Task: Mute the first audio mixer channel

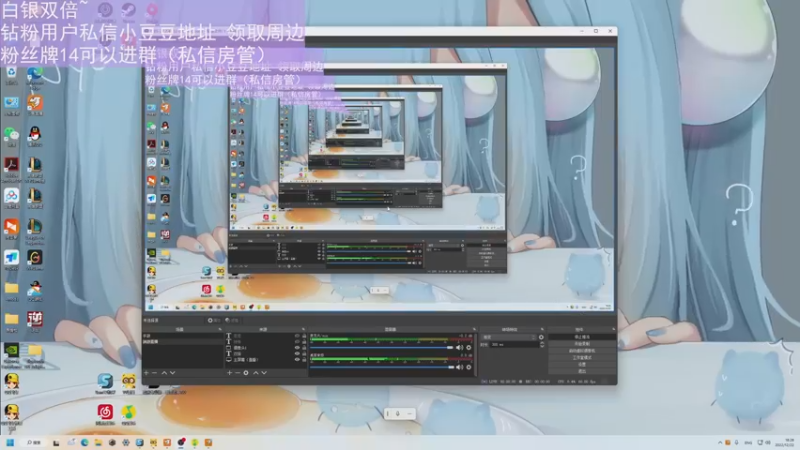Action: [460, 347]
